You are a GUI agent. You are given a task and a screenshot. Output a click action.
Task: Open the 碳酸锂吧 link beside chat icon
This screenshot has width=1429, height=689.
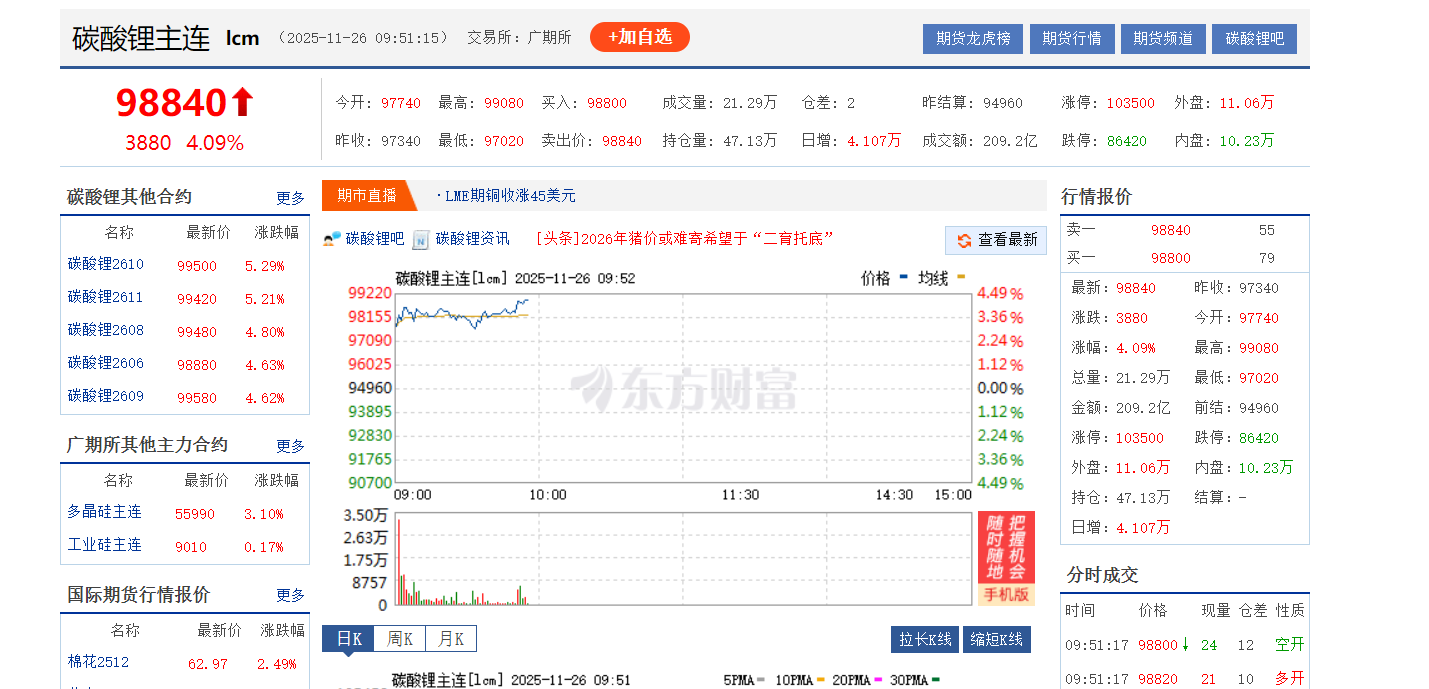375,239
